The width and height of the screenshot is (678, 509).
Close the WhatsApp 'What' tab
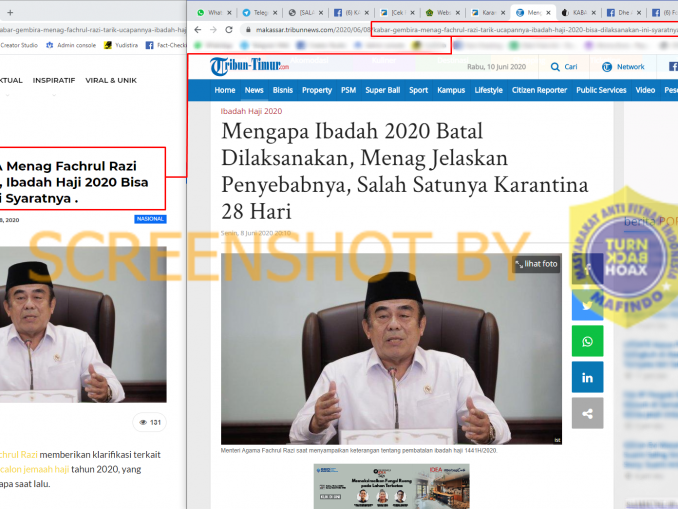pyautogui.click(x=230, y=13)
